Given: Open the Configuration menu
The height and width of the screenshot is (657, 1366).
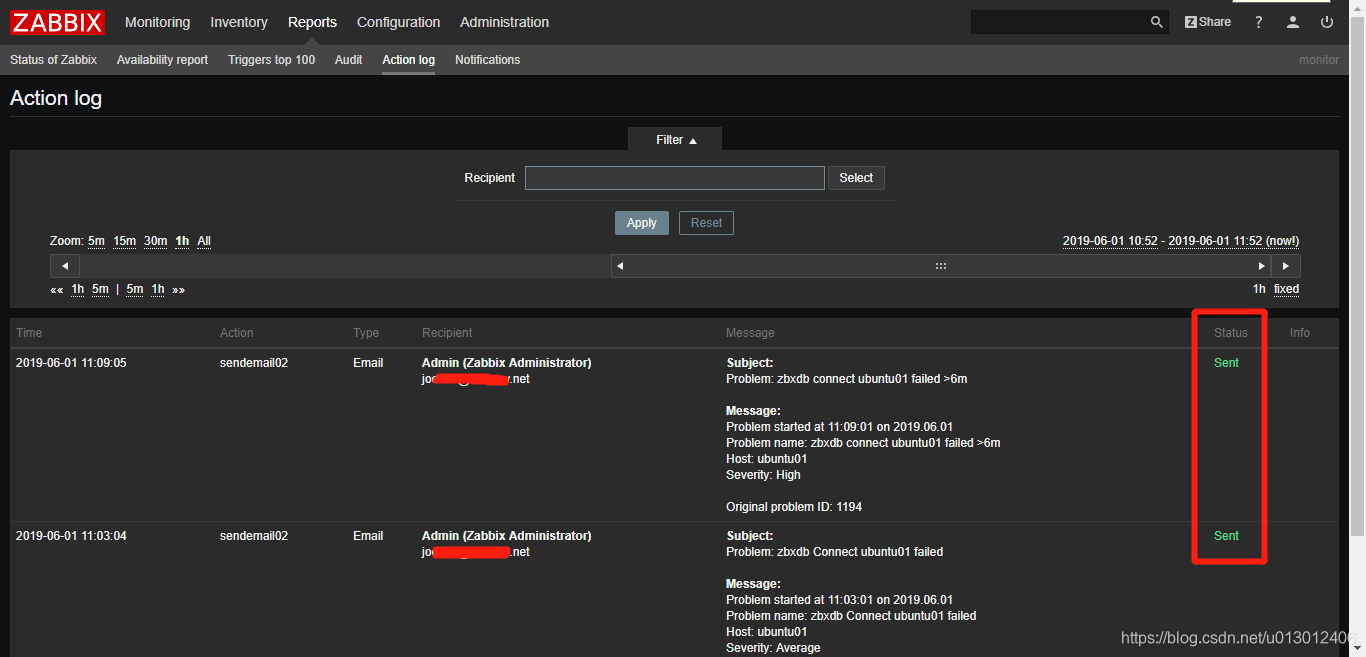Looking at the screenshot, I should tap(398, 22).
